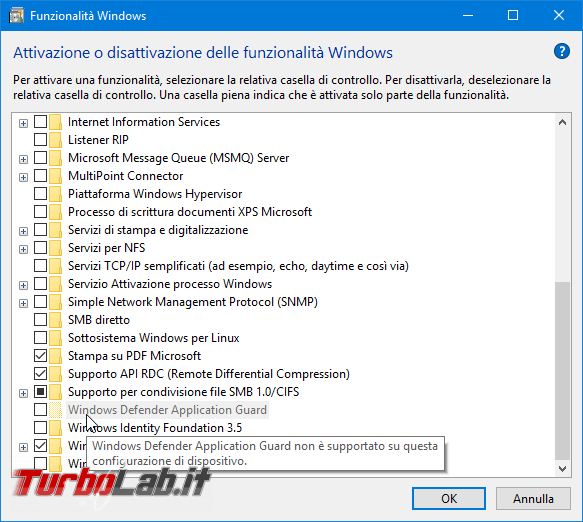Close the Funzionalità Windows dialog
583x522 pixels.
pyautogui.click(x=559, y=16)
